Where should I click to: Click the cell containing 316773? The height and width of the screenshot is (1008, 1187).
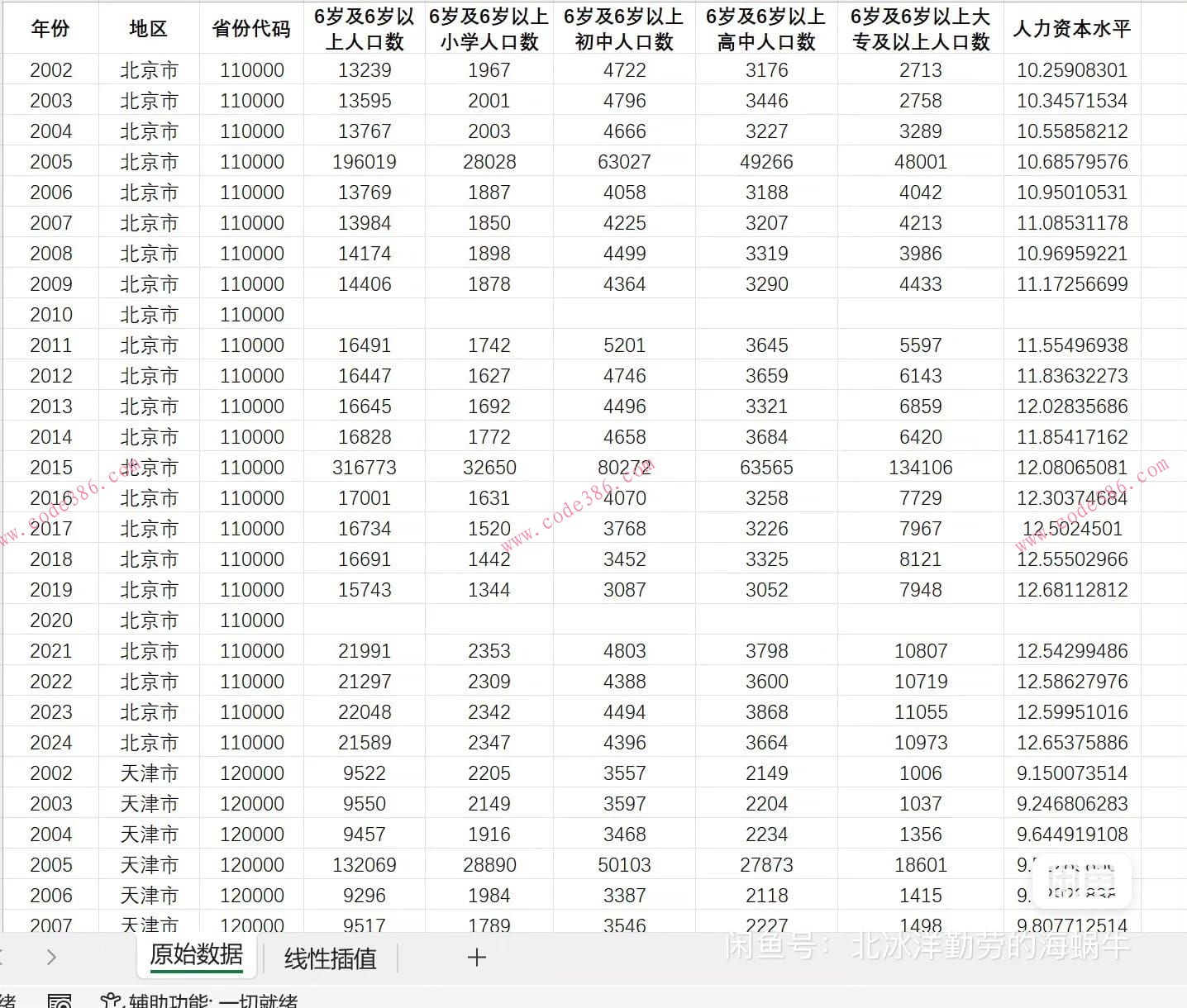(x=363, y=467)
